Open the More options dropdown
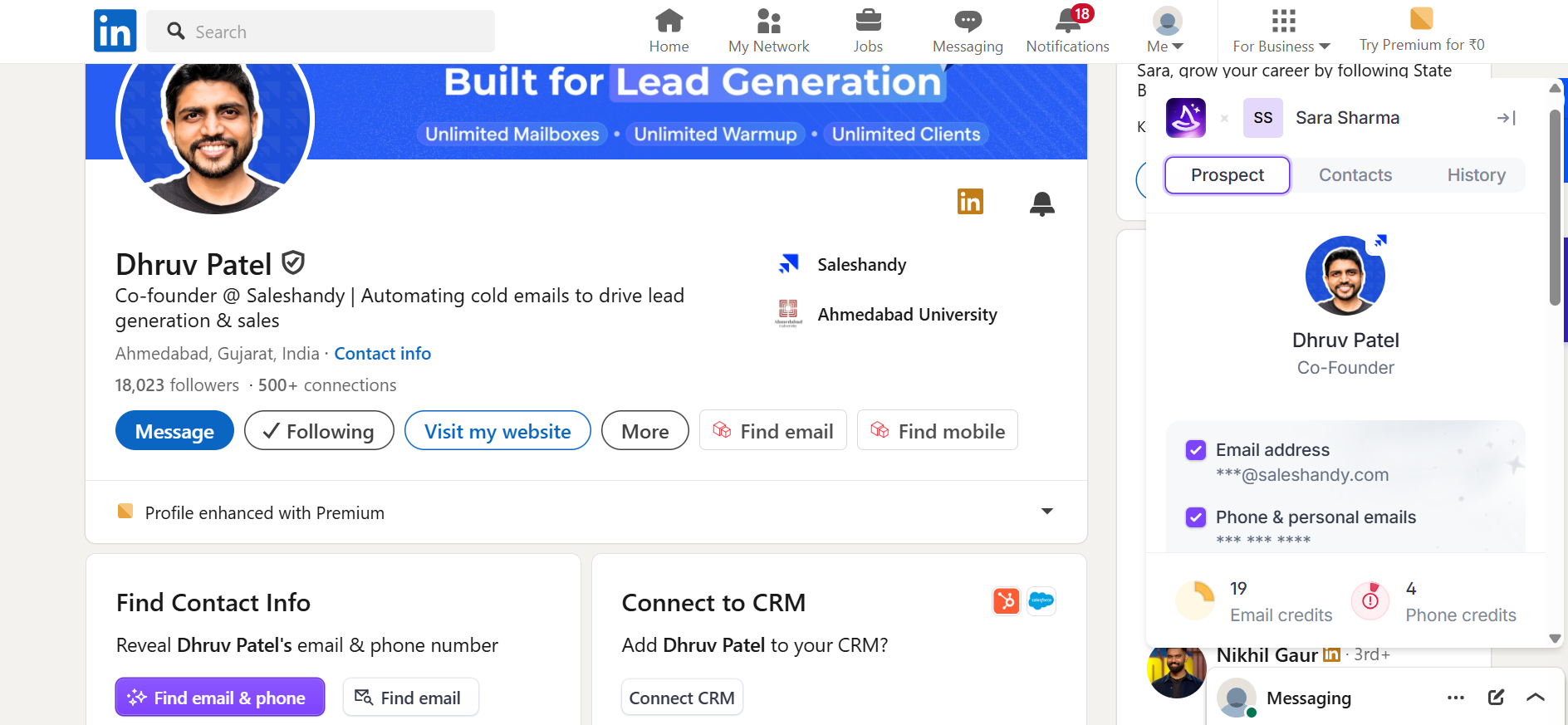 645,430
